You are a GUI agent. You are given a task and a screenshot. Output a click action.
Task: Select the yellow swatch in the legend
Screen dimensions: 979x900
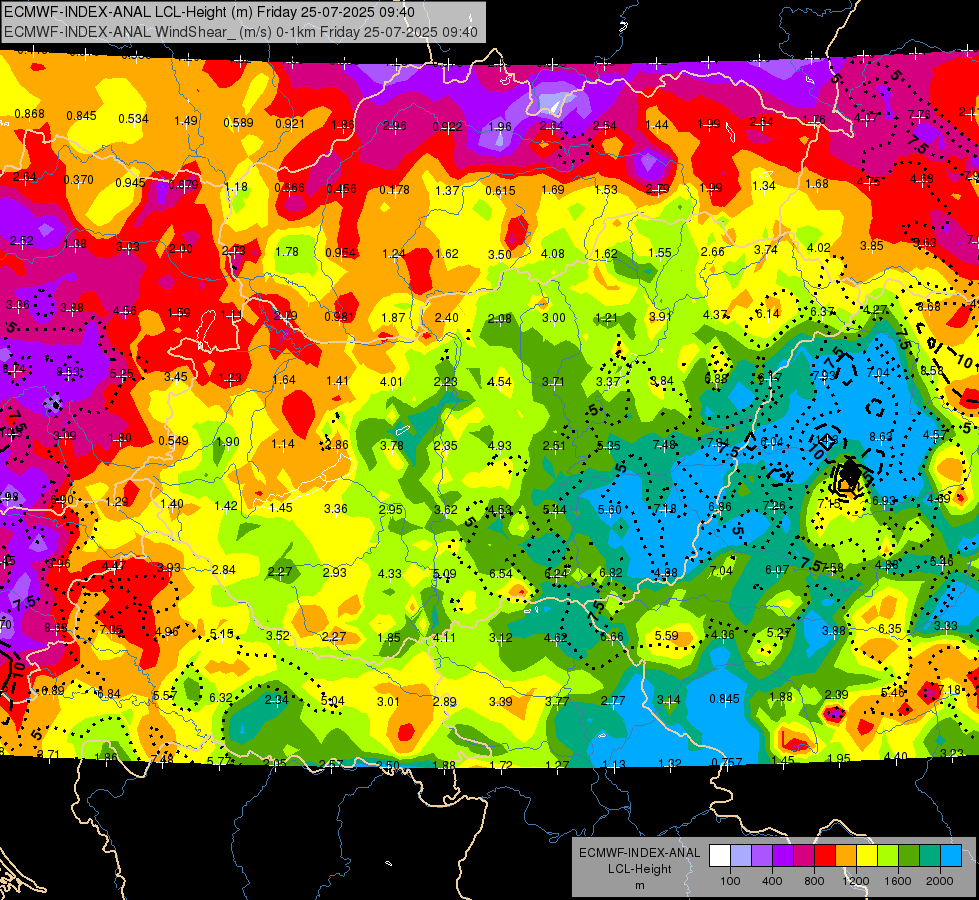[867, 856]
